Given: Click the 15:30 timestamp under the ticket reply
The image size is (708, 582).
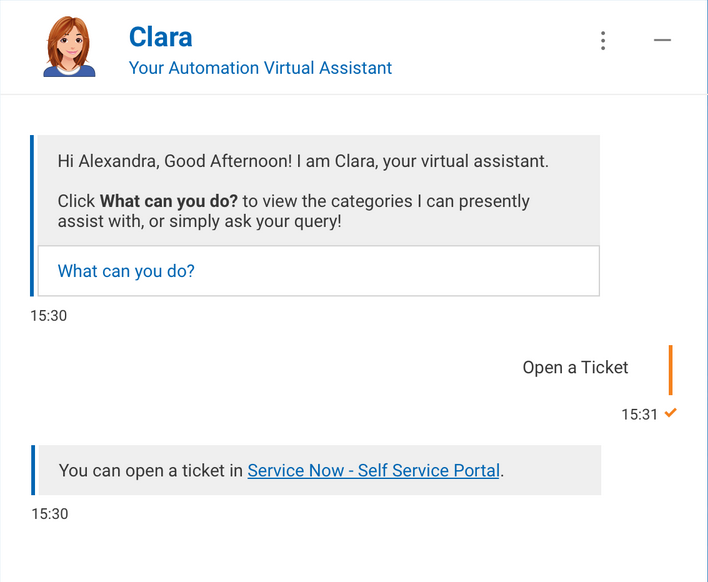Looking at the screenshot, I should tap(49, 514).
